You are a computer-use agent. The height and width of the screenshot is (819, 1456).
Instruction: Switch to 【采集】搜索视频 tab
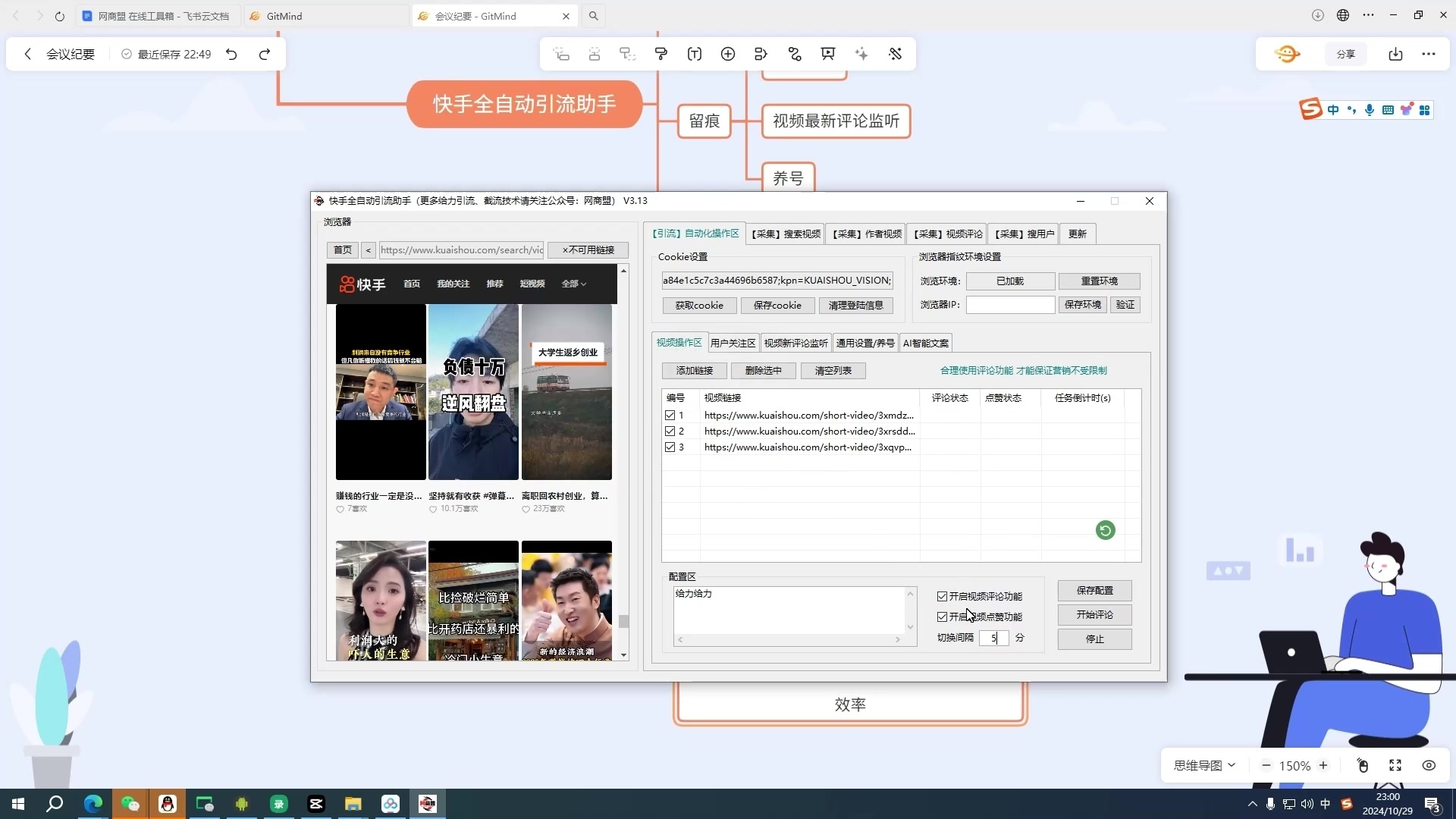(786, 234)
